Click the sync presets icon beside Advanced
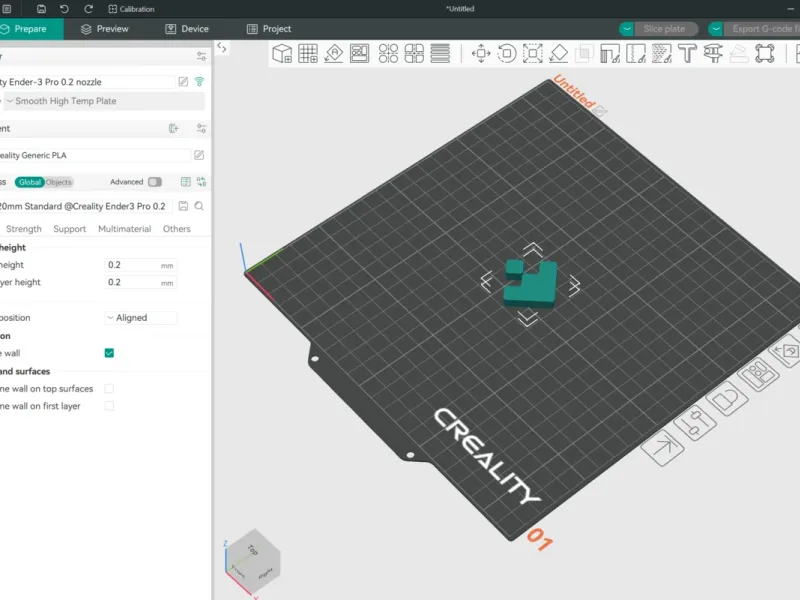Screen dimensions: 800x600 click(202, 182)
